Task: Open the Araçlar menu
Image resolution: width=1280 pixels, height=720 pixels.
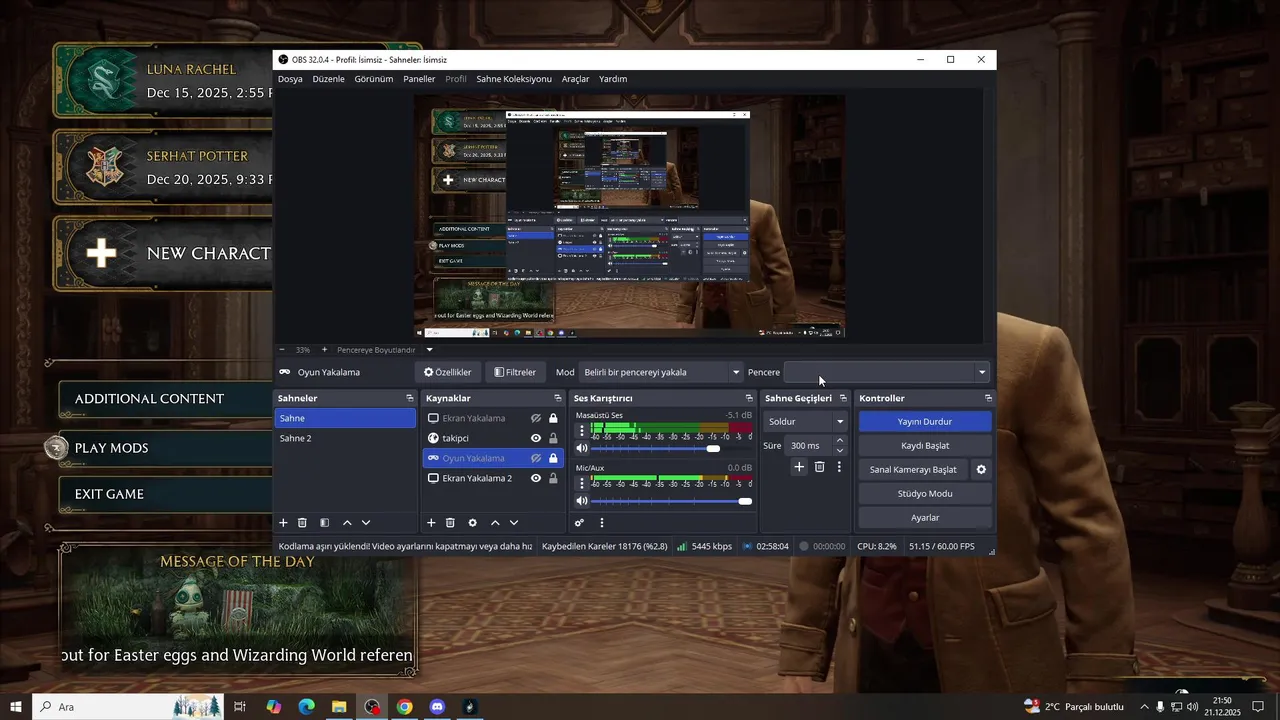Action: (x=575, y=79)
